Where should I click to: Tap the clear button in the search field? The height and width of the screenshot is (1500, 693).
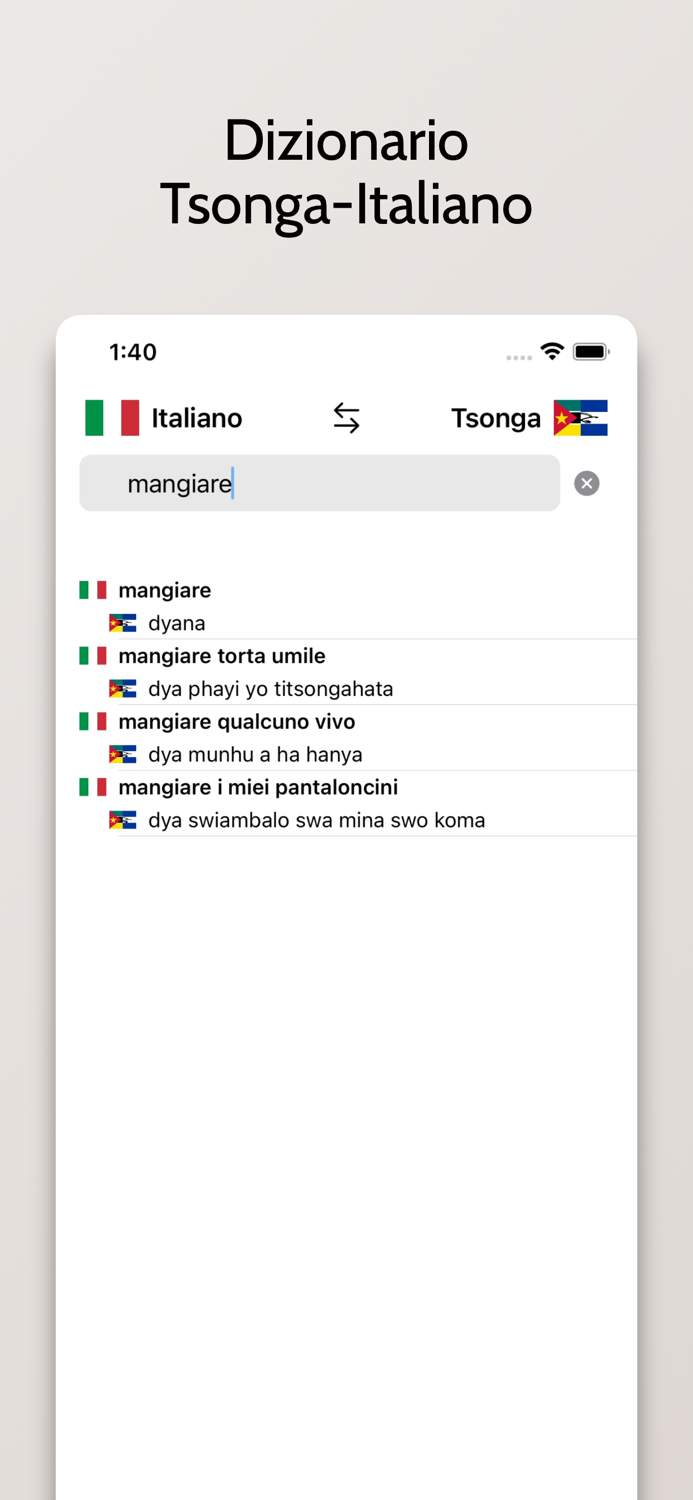[x=586, y=483]
